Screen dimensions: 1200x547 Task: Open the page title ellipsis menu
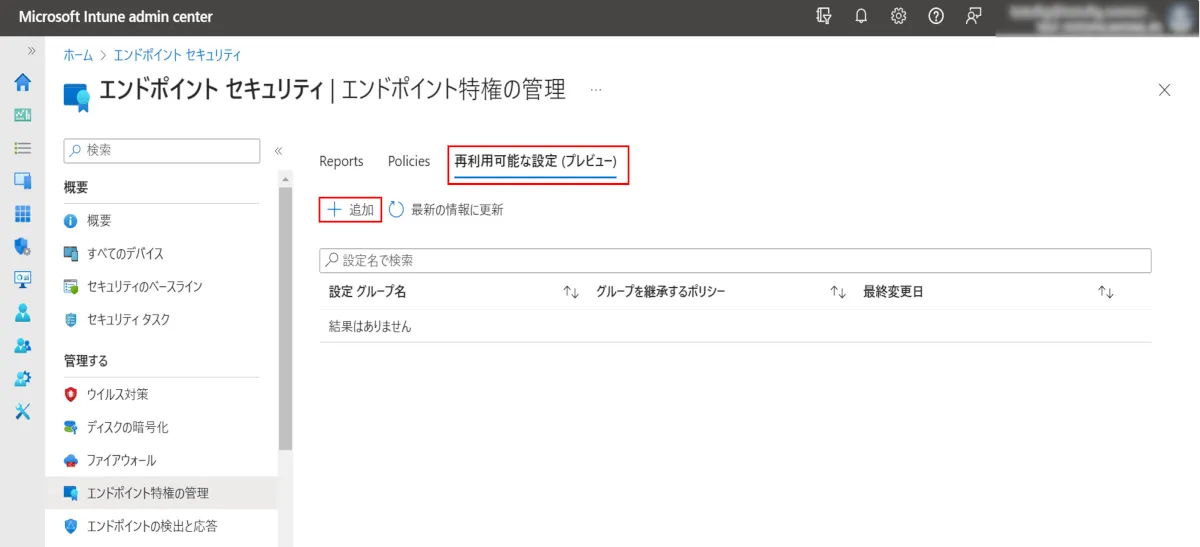[x=596, y=90]
